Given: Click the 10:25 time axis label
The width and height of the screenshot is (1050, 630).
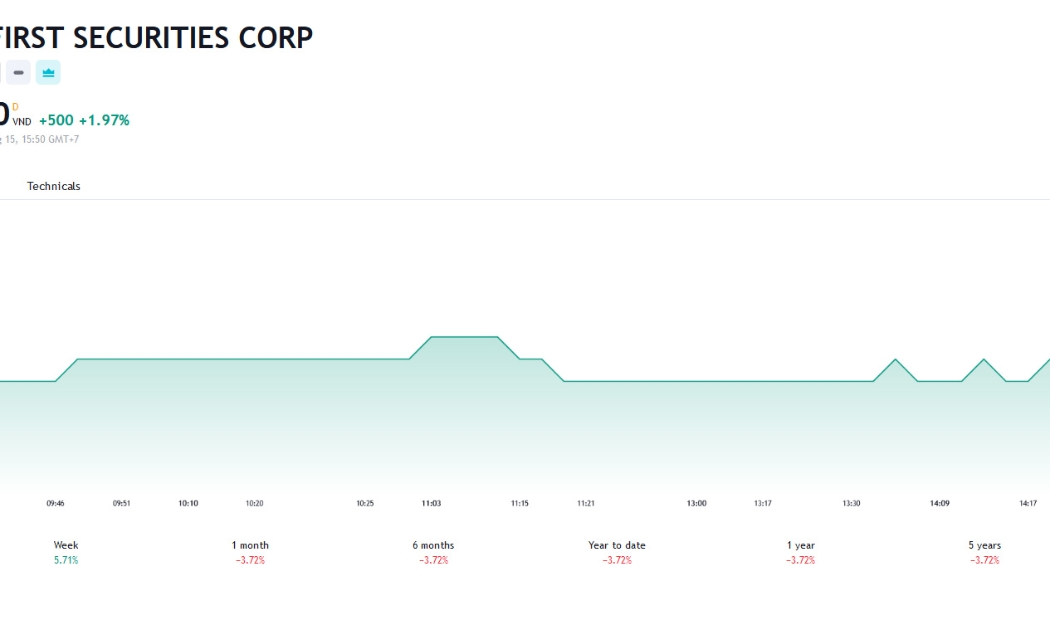Looking at the screenshot, I should pyautogui.click(x=365, y=503).
